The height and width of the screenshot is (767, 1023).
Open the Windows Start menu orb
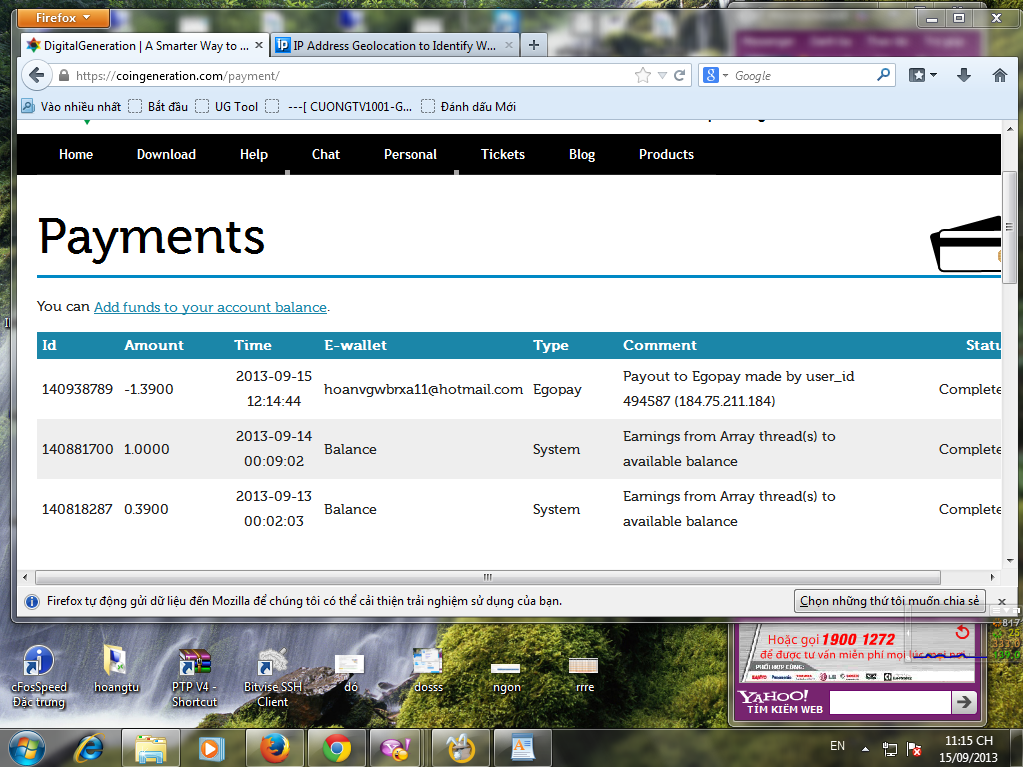(27, 747)
